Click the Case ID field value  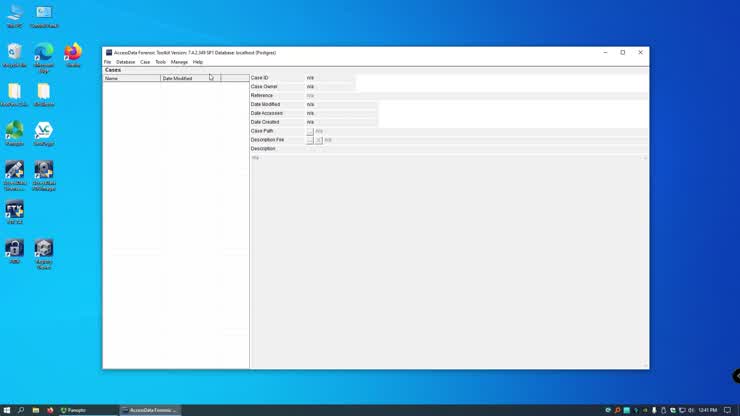[330, 78]
